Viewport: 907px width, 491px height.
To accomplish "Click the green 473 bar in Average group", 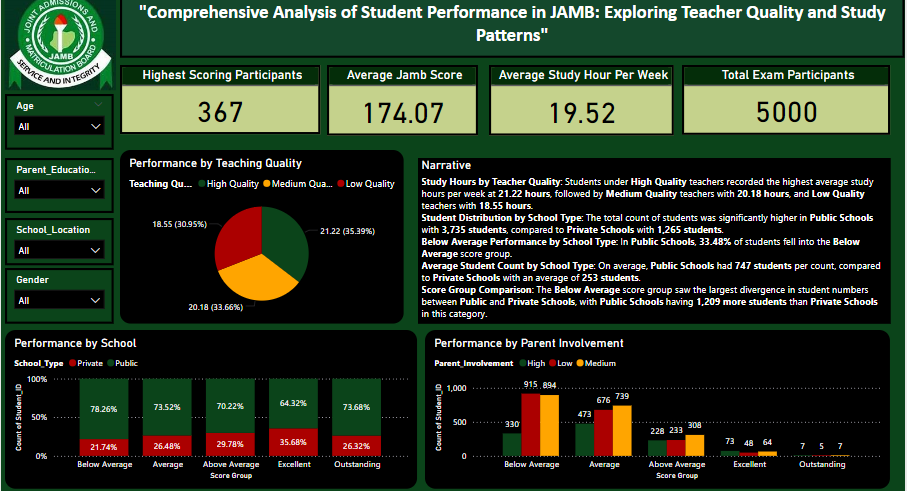I will pyautogui.click(x=584, y=440).
